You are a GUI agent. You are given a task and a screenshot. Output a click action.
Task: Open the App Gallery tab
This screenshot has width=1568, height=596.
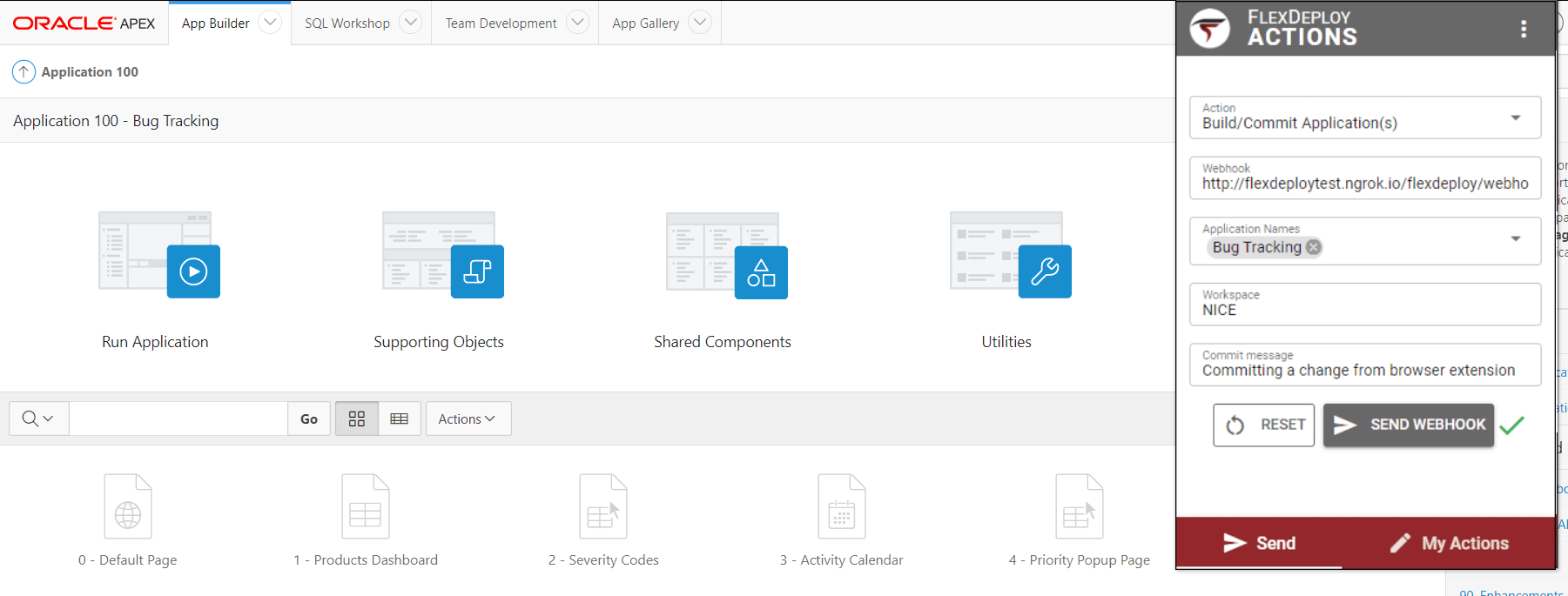pyautogui.click(x=646, y=23)
